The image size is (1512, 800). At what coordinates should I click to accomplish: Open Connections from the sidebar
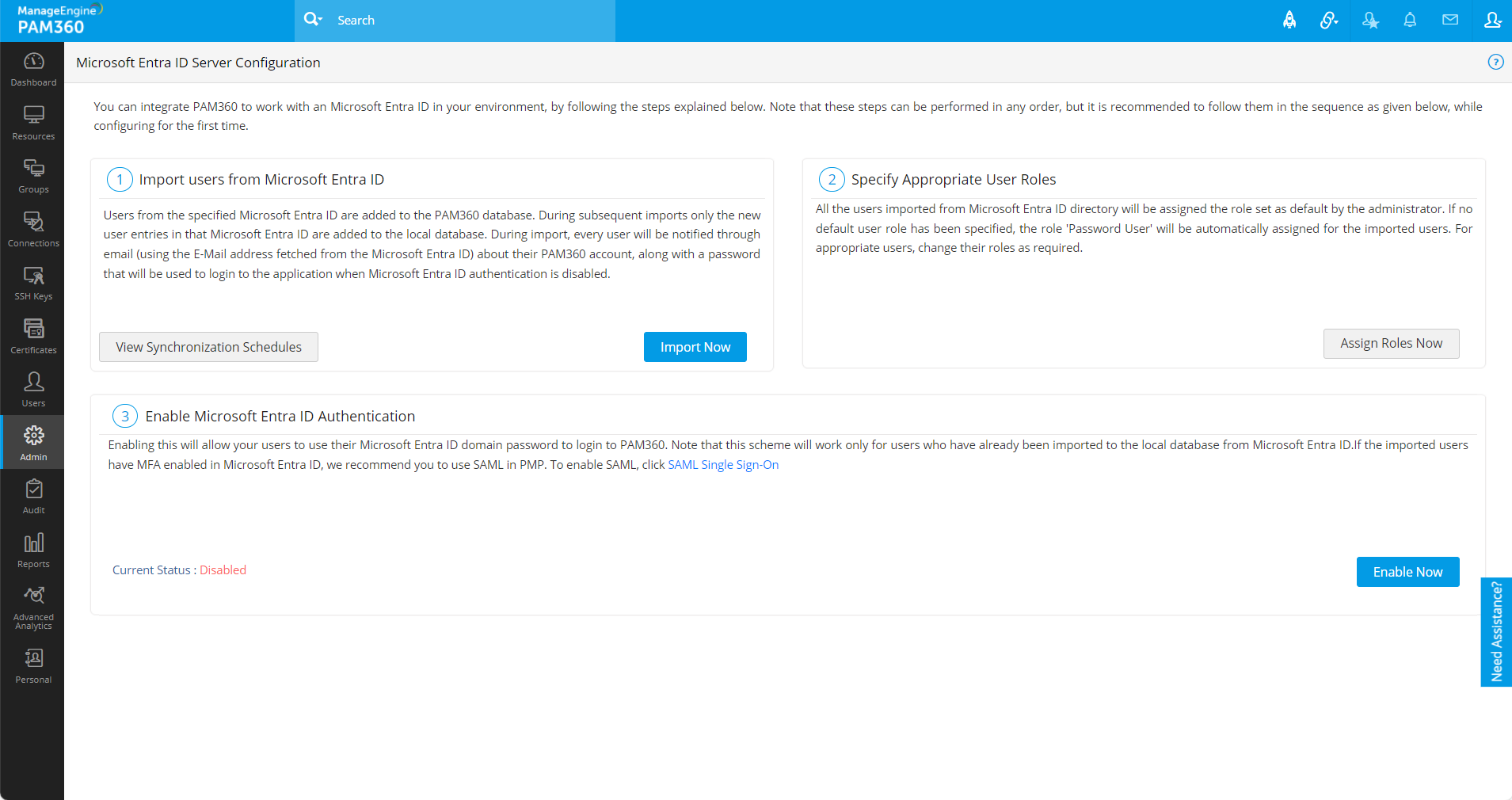pos(33,230)
